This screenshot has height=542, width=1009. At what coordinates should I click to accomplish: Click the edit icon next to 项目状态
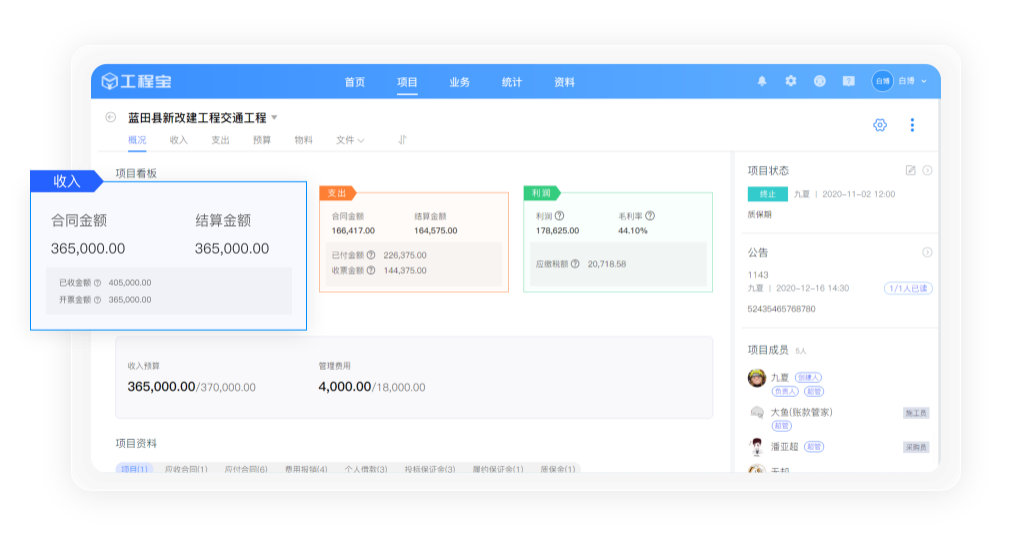point(910,170)
